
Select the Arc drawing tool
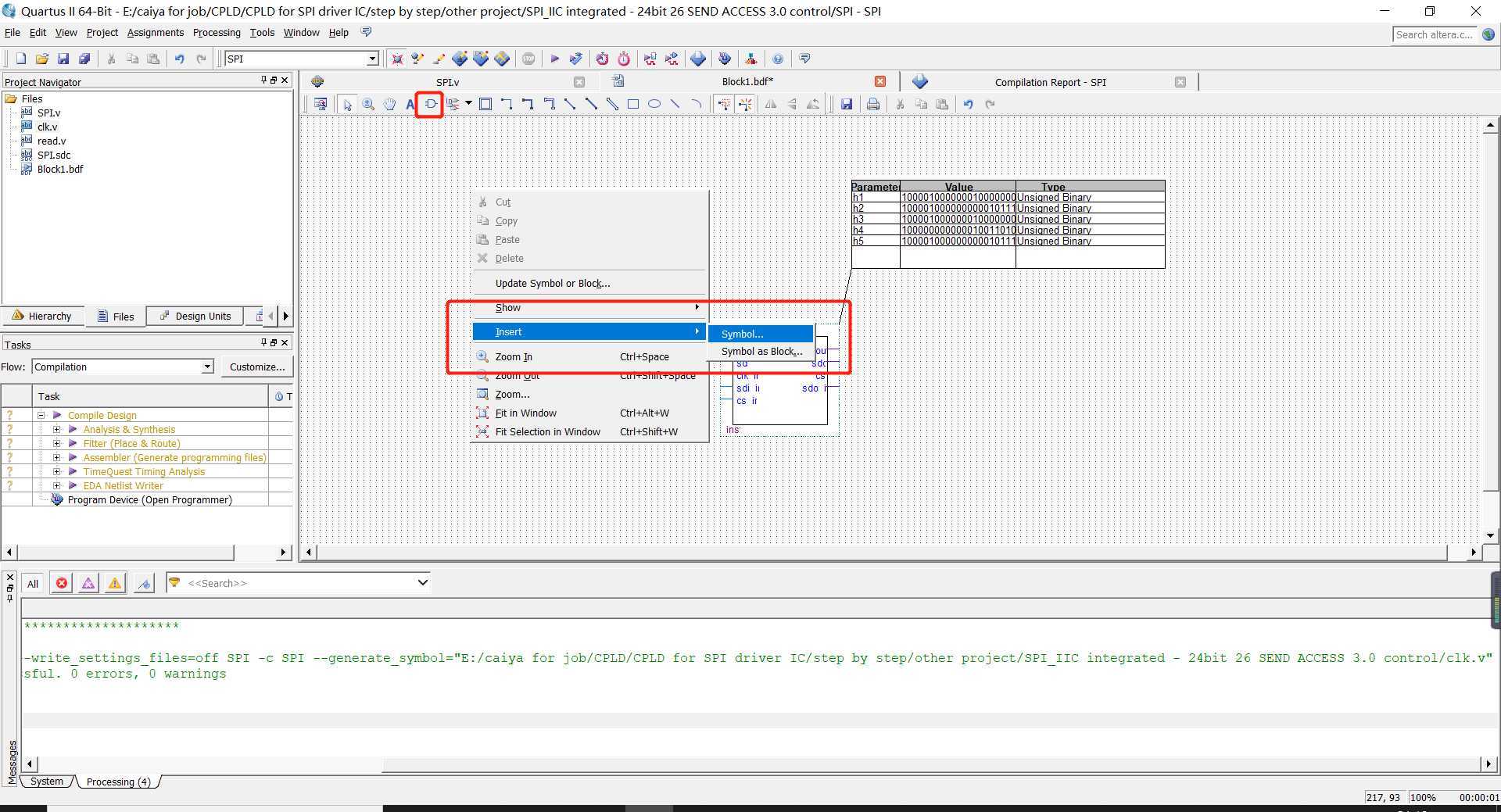coord(697,104)
